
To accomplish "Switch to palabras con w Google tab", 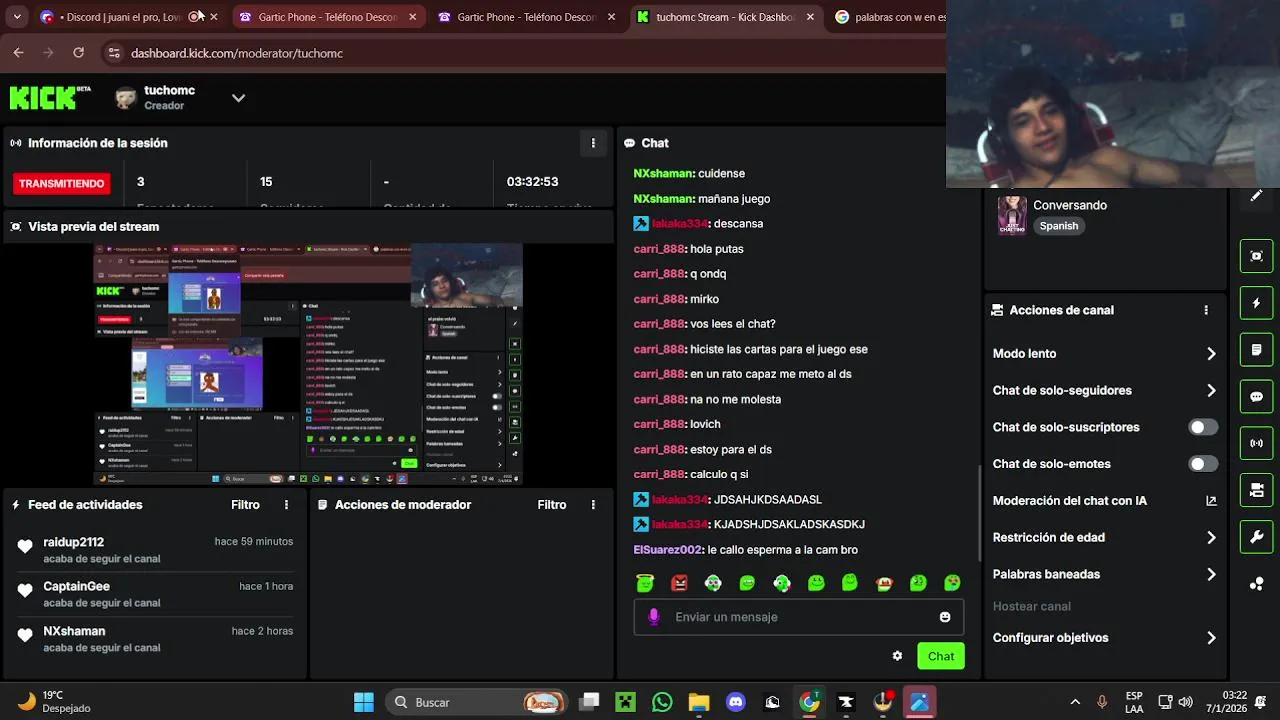I will 889,17.
